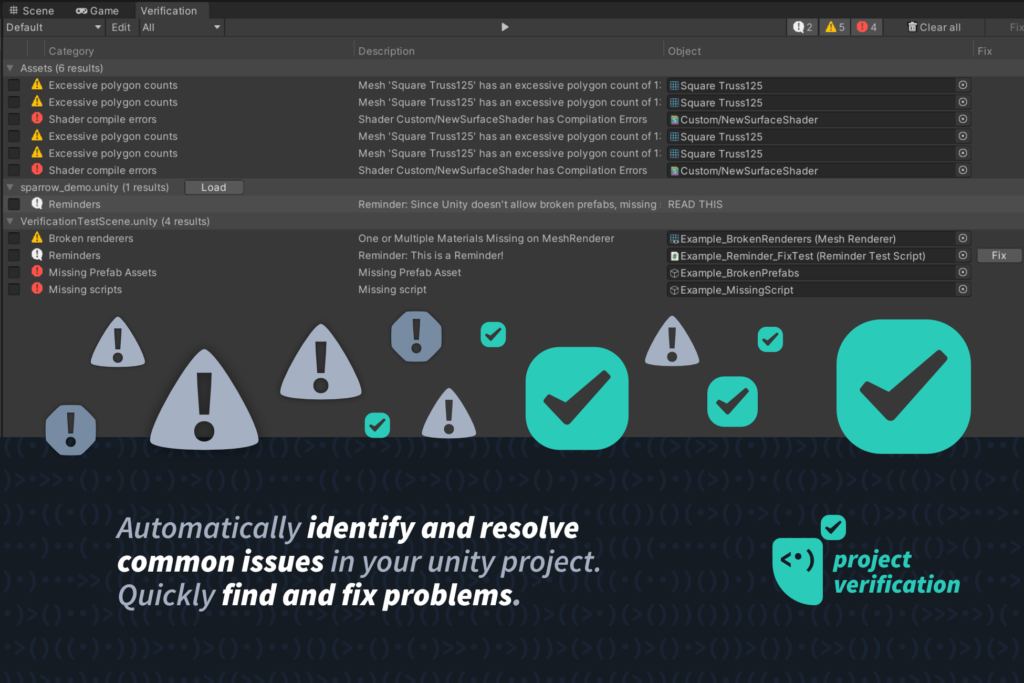Viewport: 1024px width, 683px height.
Task: Collapse the Assets results group
Action: pyautogui.click(x=11, y=68)
